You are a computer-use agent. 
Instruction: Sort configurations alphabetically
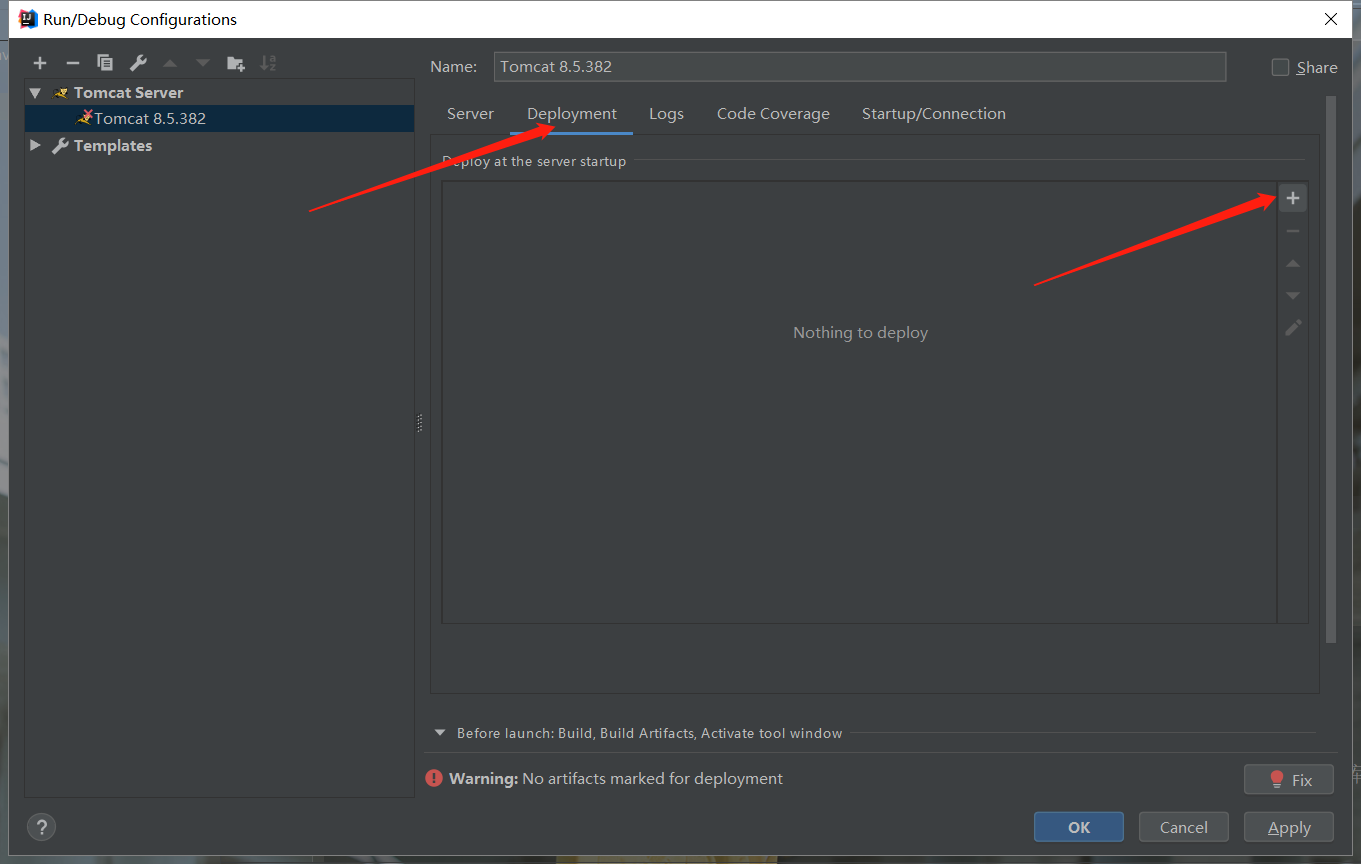(x=268, y=63)
